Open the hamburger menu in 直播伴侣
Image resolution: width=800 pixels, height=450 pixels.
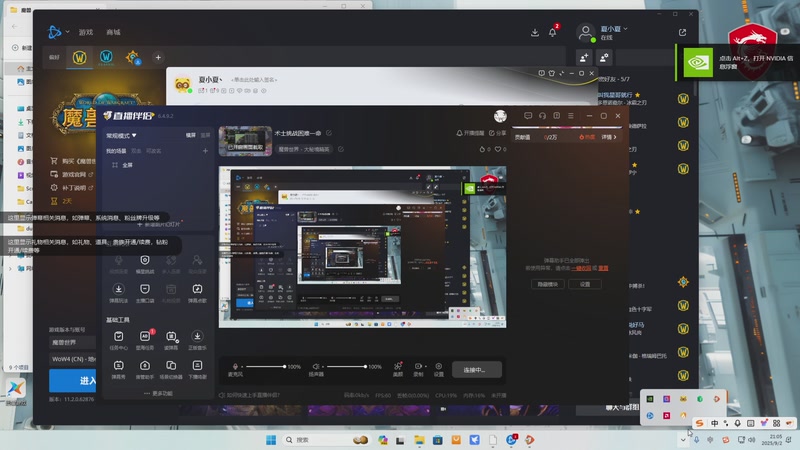[x=571, y=116]
